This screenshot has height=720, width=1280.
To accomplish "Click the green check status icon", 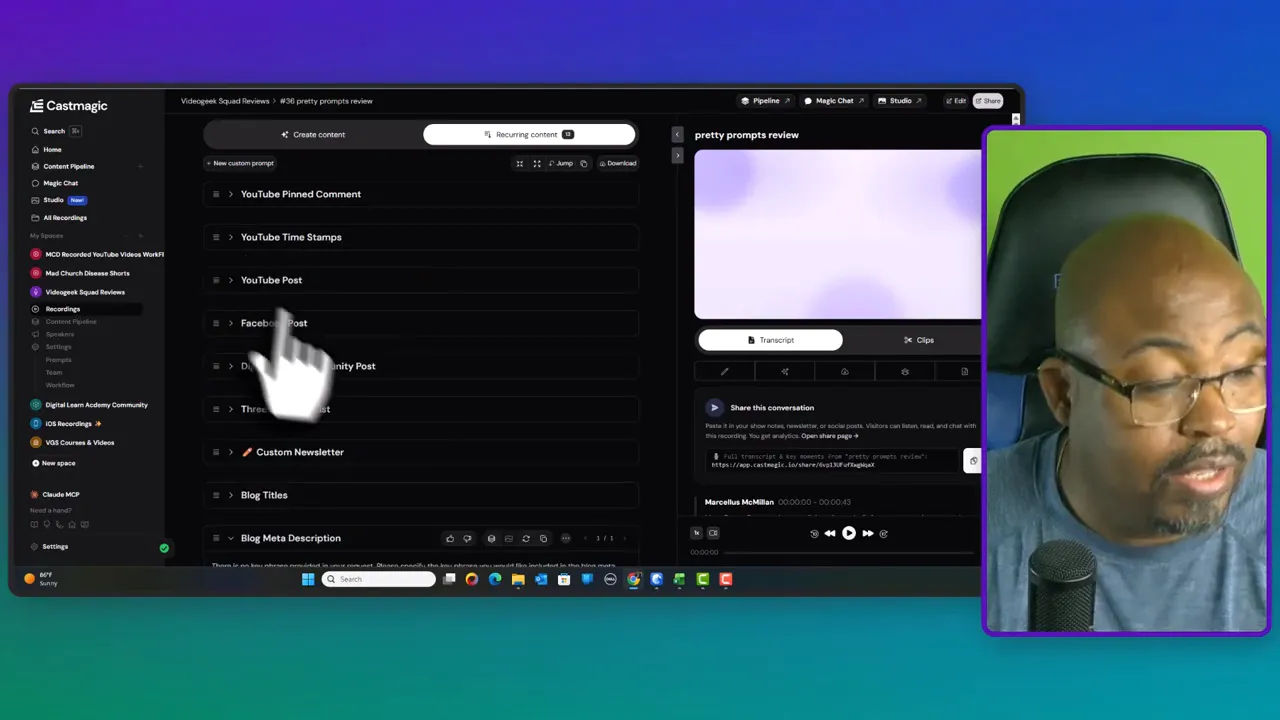I will tap(164, 548).
